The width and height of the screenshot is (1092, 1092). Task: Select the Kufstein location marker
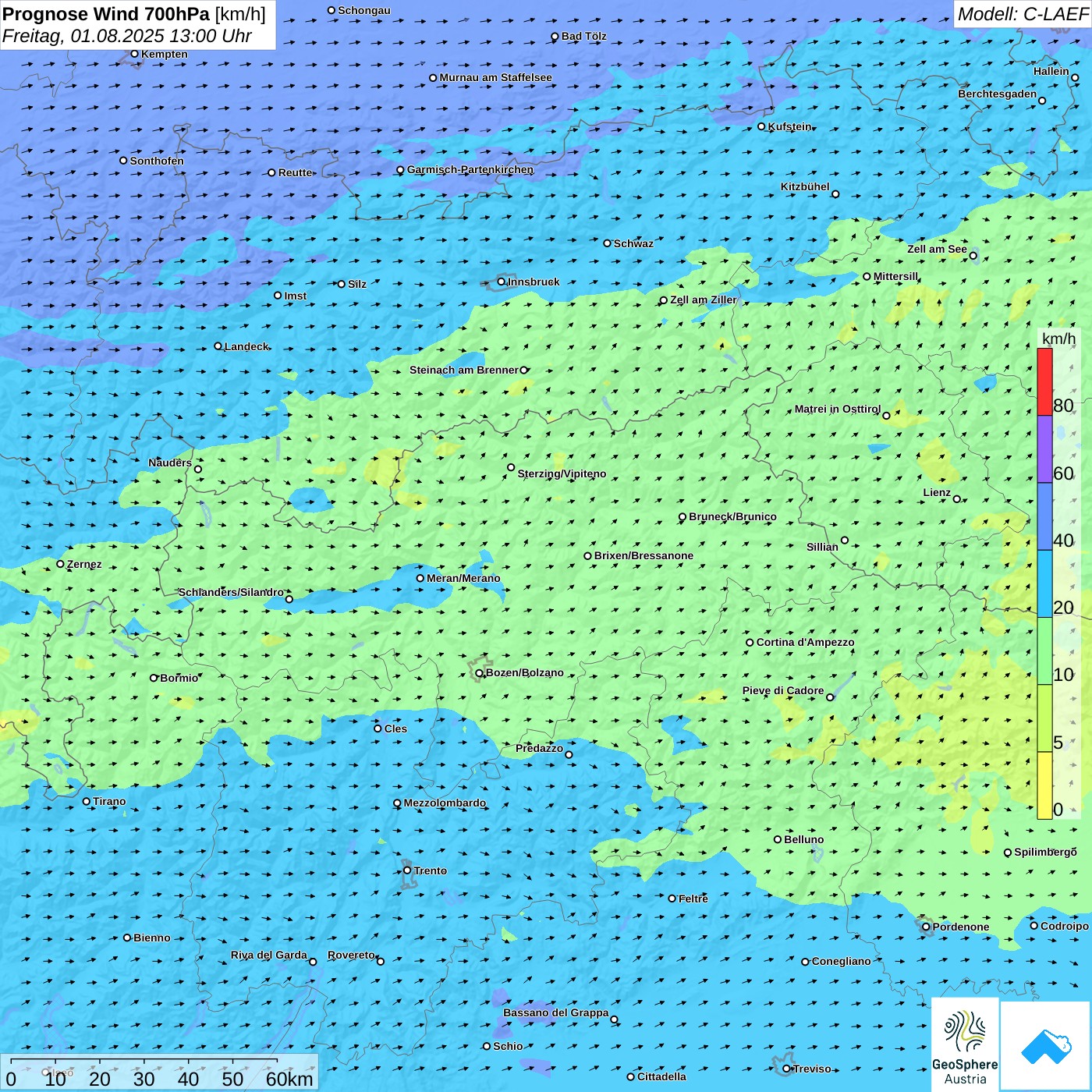(762, 126)
